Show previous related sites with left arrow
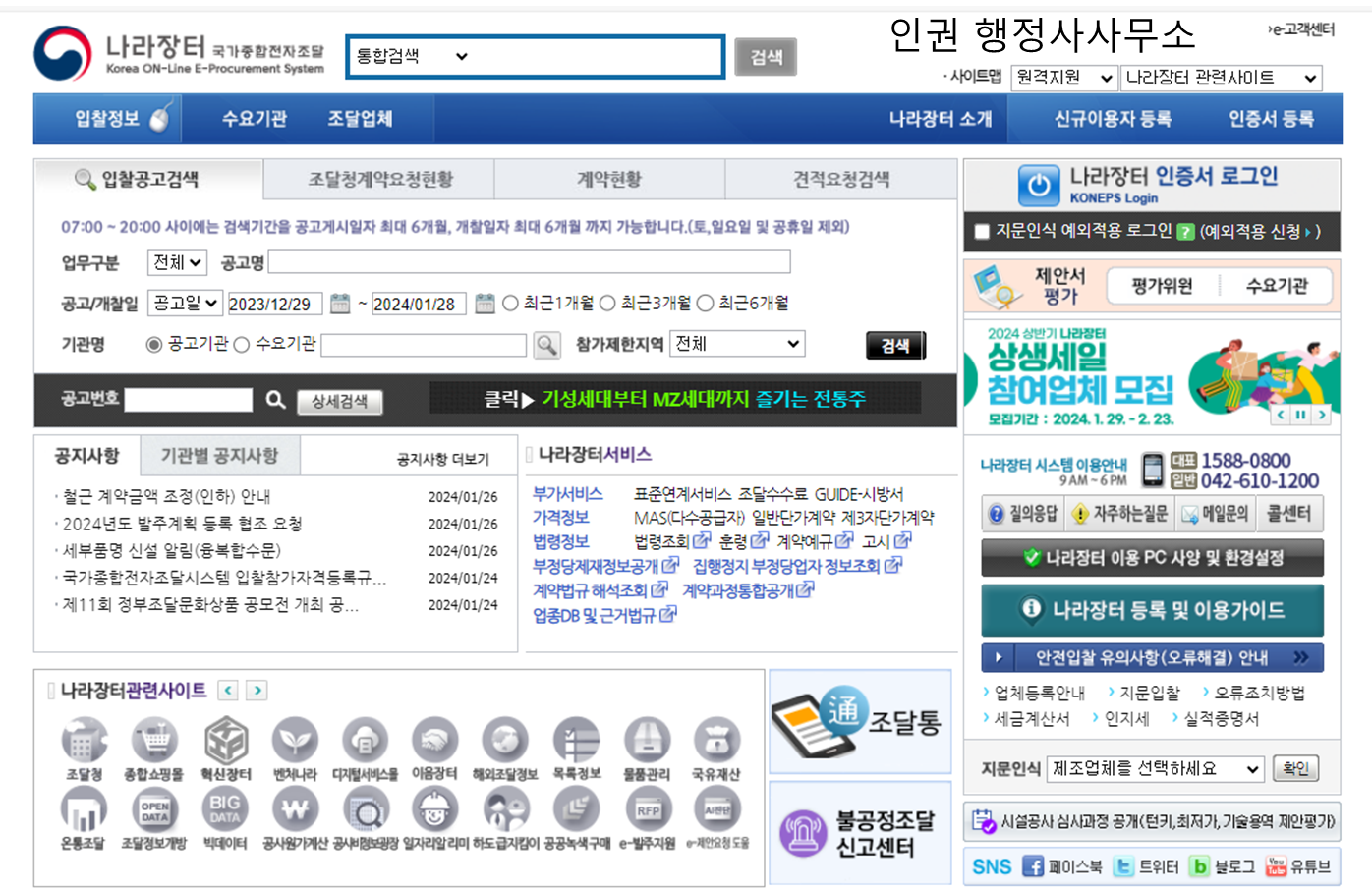Viewport: 1372px width, 891px height. point(228,691)
